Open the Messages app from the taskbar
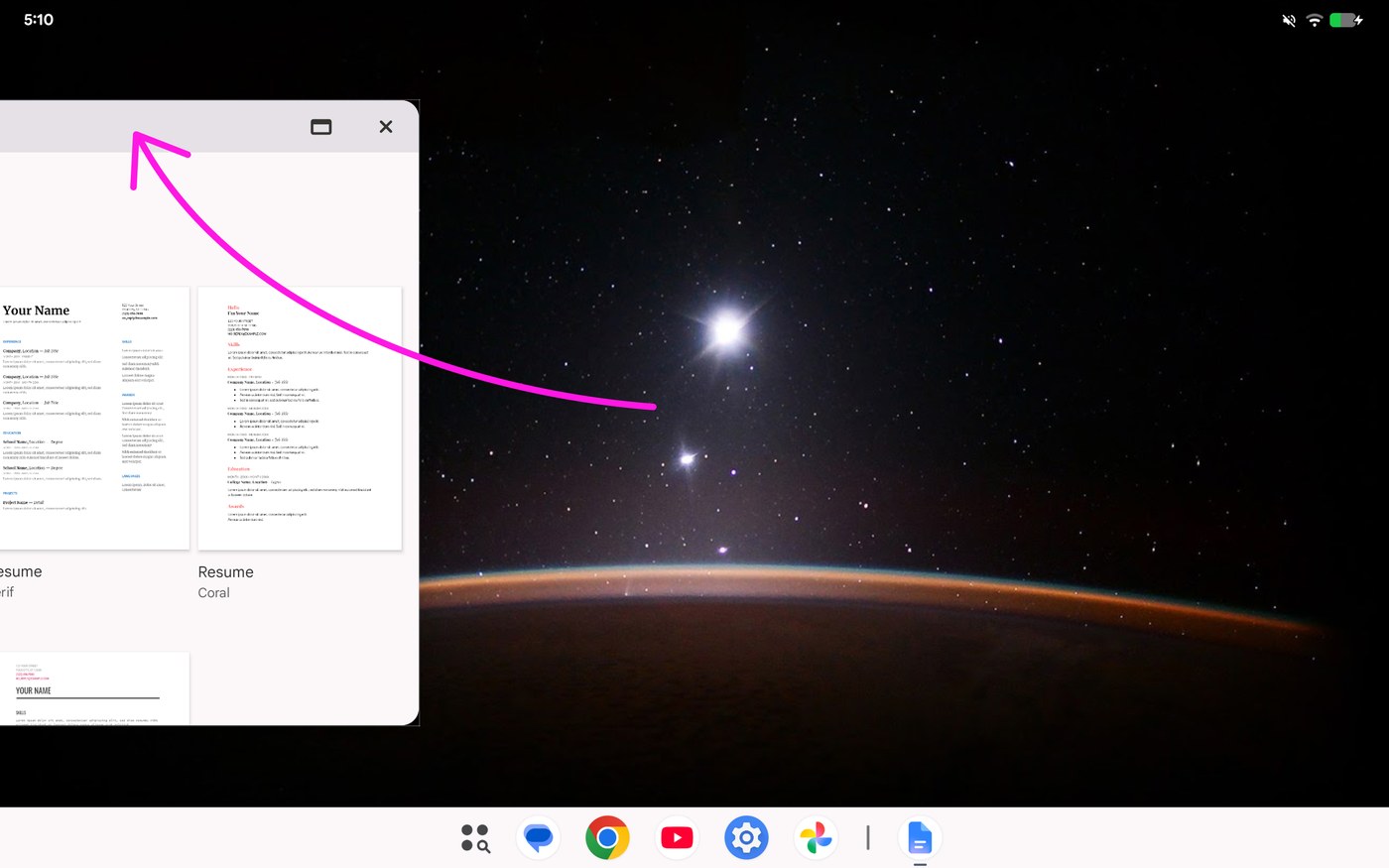Image resolution: width=1389 pixels, height=868 pixels. 539,838
